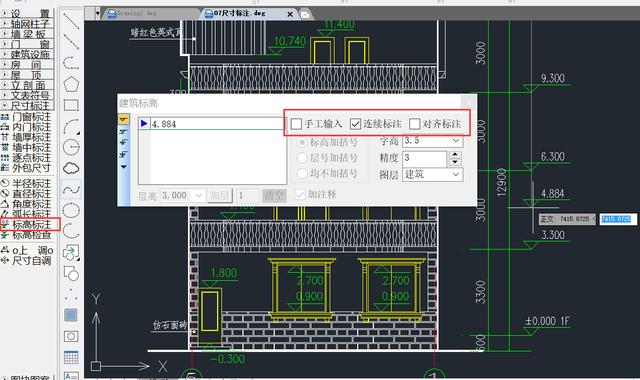The width and height of the screenshot is (640, 380).
Task: Enable the 对齐标注 checkbox
Action: [414, 124]
